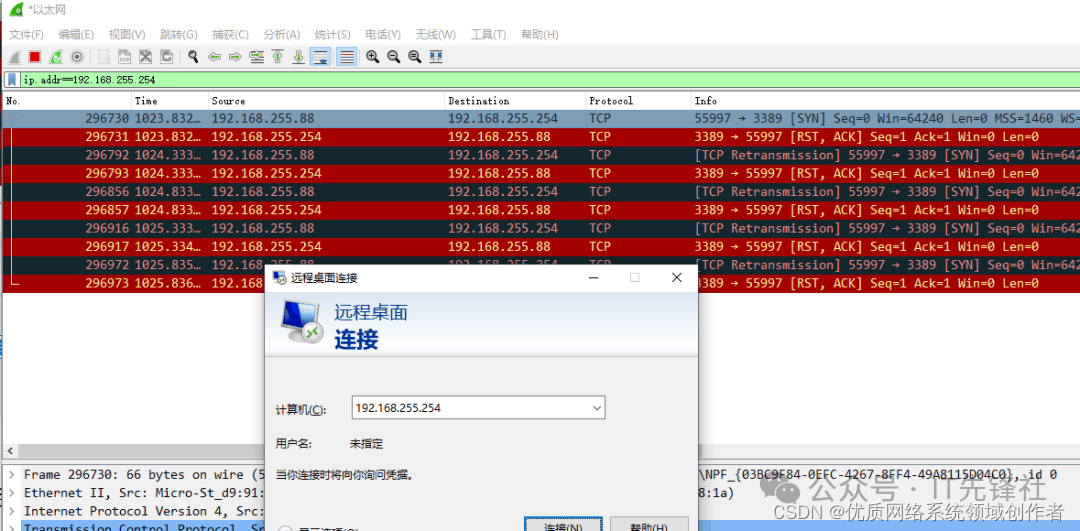Click the 连接(N) connect button

tap(563, 525)
